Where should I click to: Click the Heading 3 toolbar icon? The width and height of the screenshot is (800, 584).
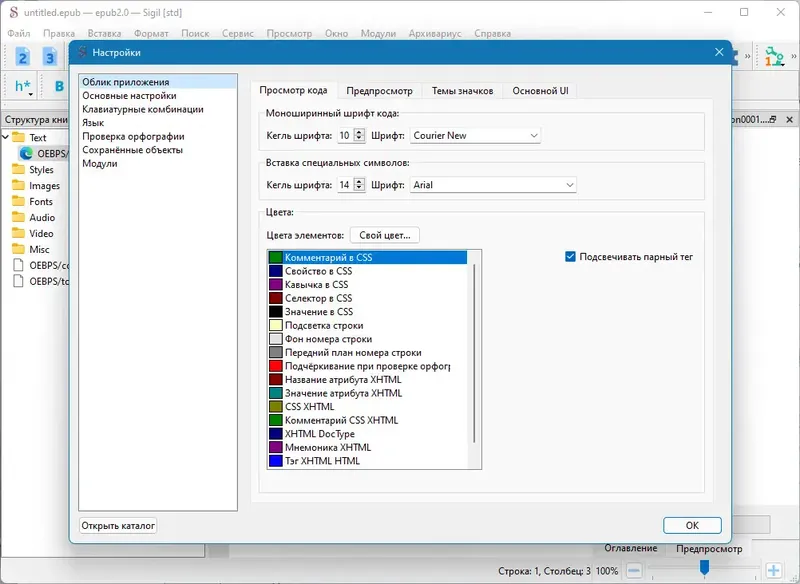pyautogui.click(x=49, y=57)
